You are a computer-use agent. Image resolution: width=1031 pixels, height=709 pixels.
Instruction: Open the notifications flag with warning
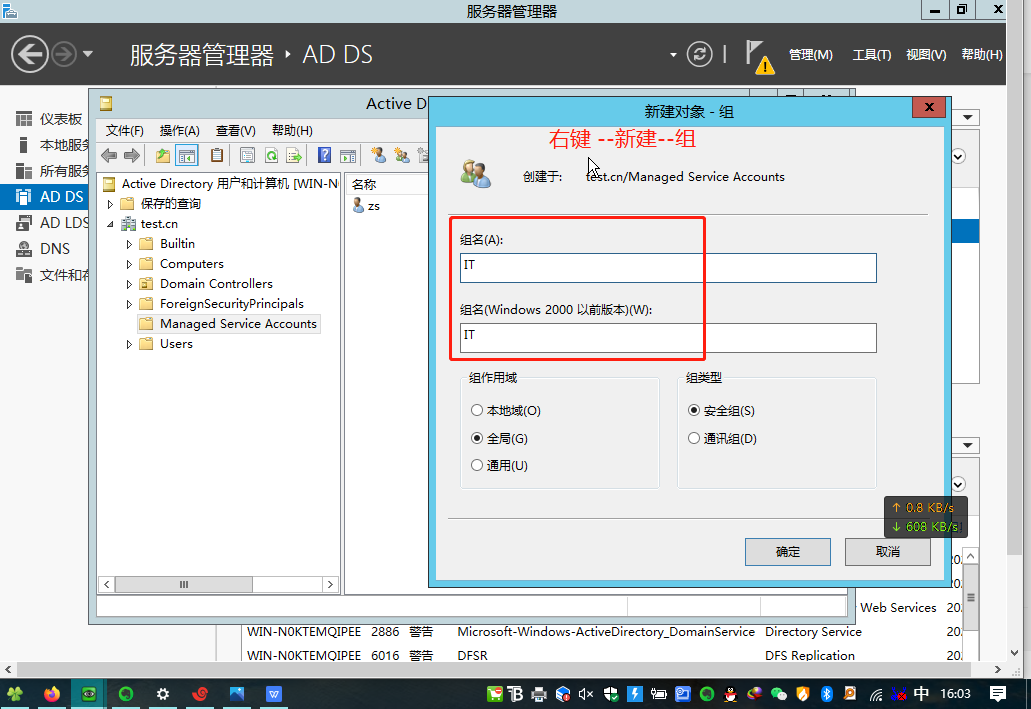coord(759,57)
